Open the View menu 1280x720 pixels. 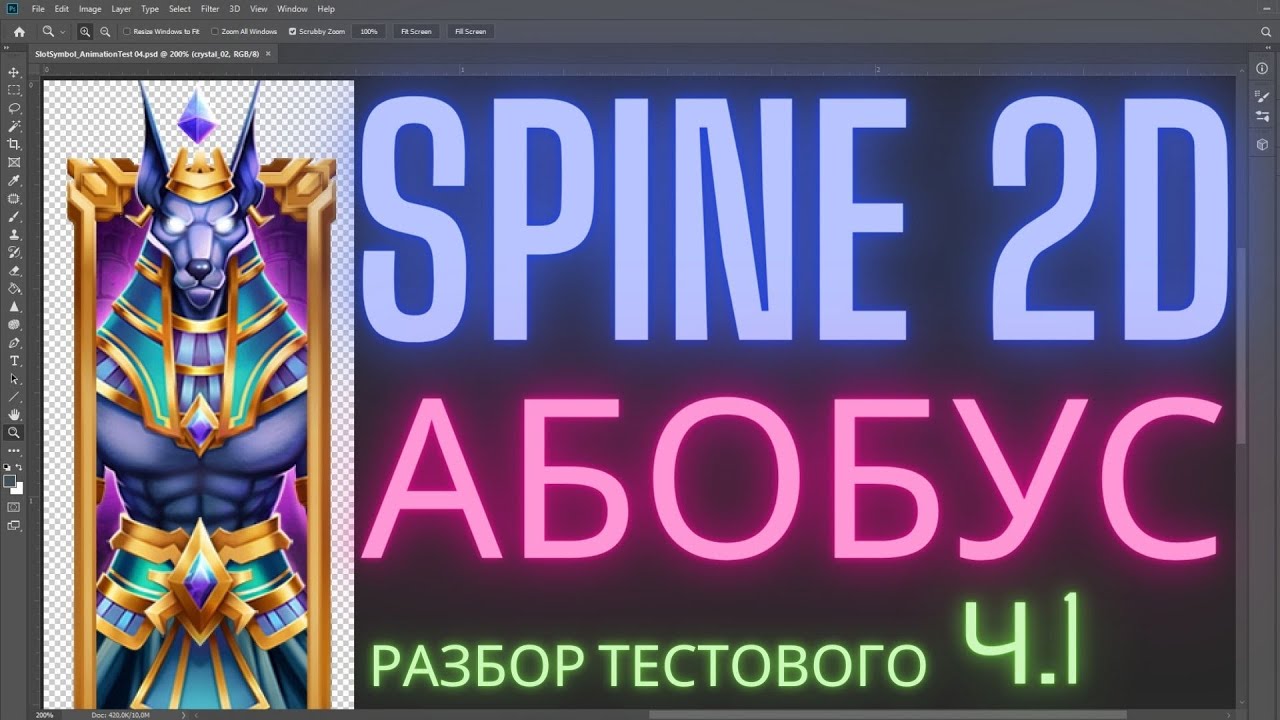[x=259, y=9]
